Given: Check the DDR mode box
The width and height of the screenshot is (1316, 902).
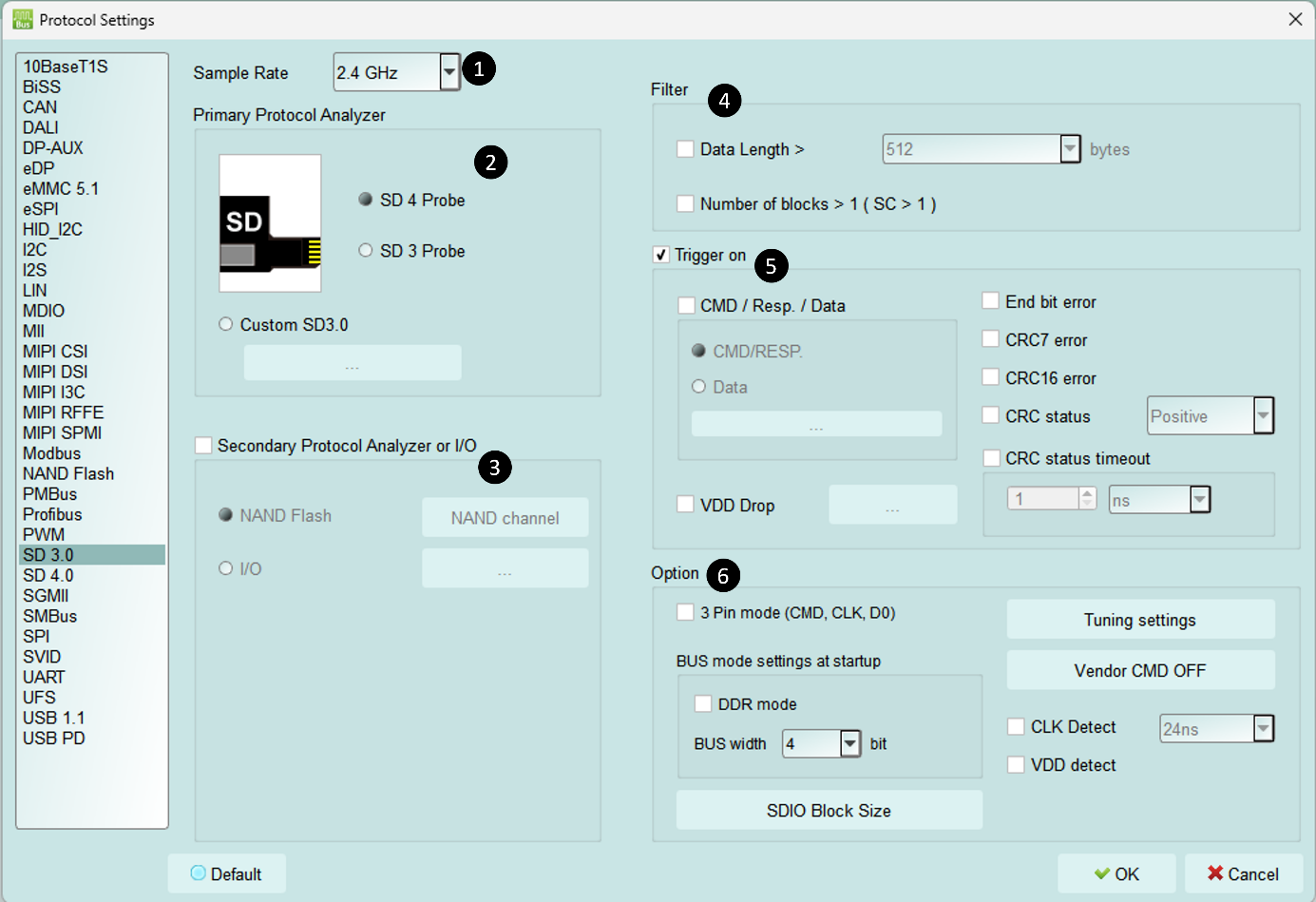Looking at the screenshot, I should (703, 703).
